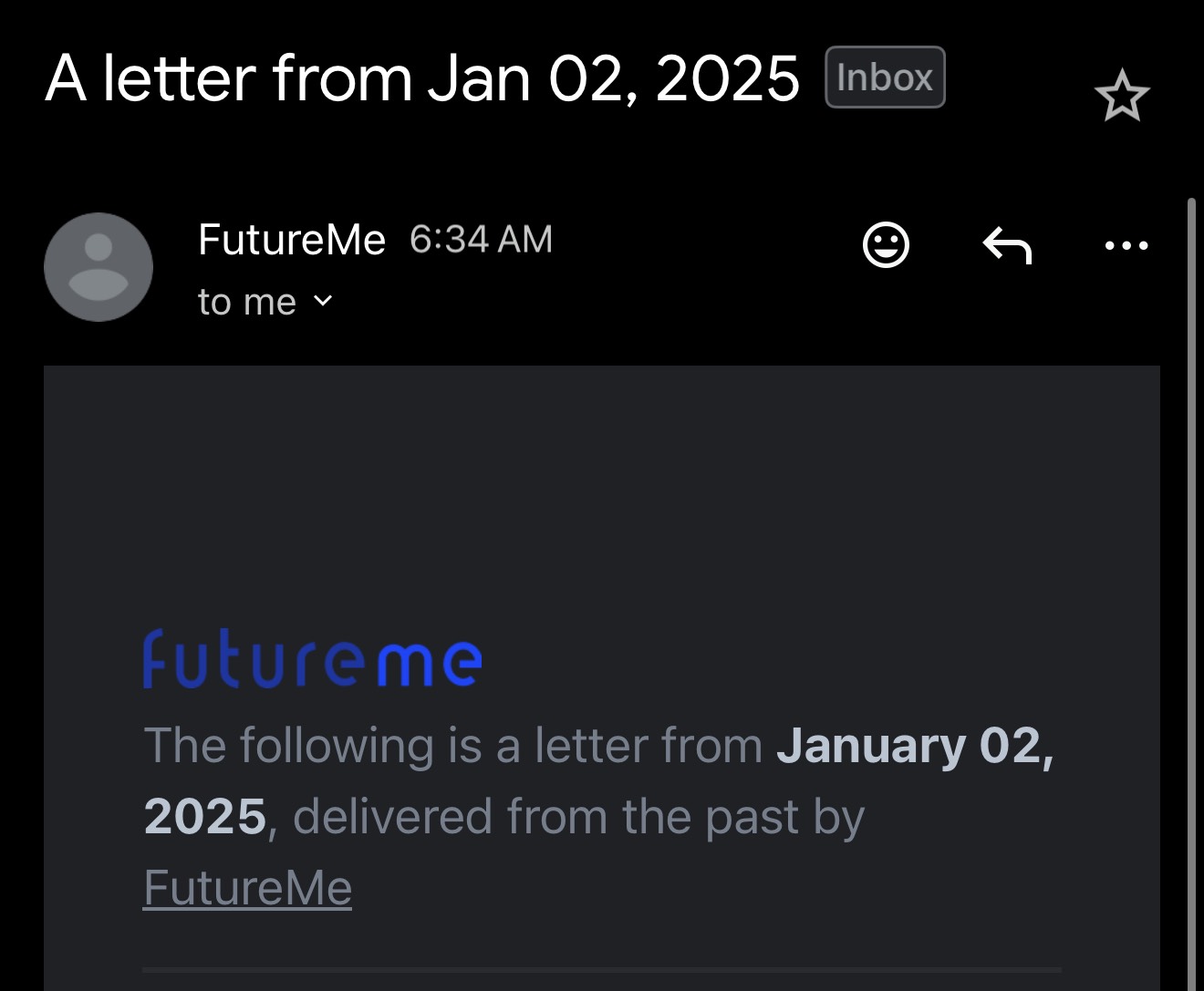Open the underlined FutureMe link

point(247,888)
